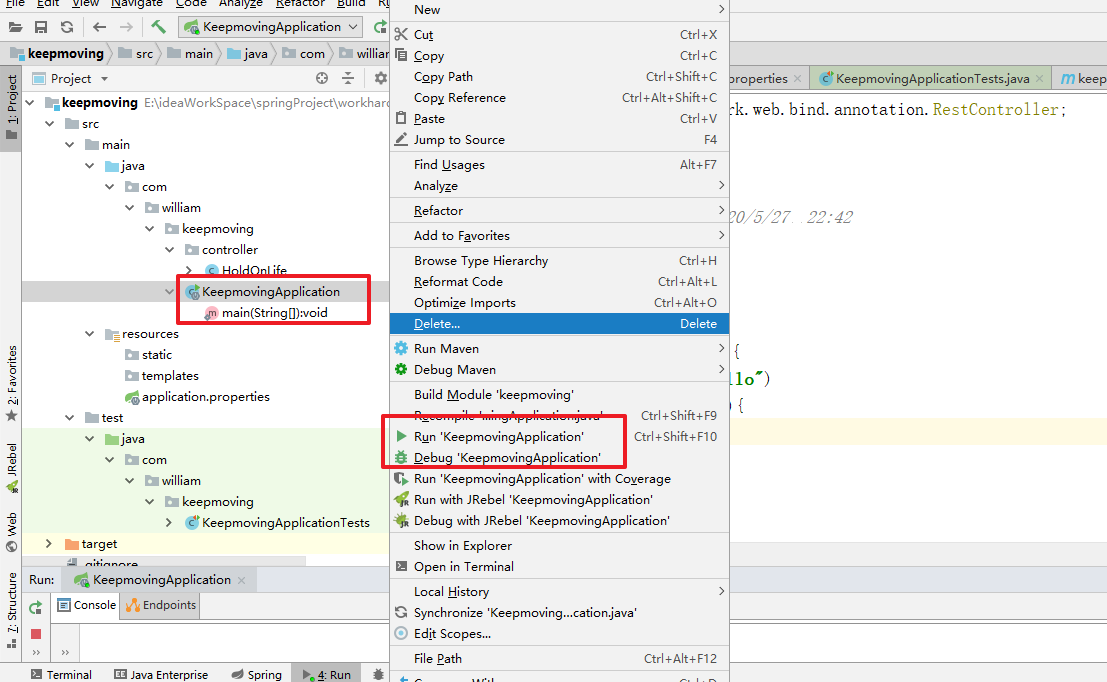
Task: Close the KeepmovingApplication run tab
Action: 241,580
